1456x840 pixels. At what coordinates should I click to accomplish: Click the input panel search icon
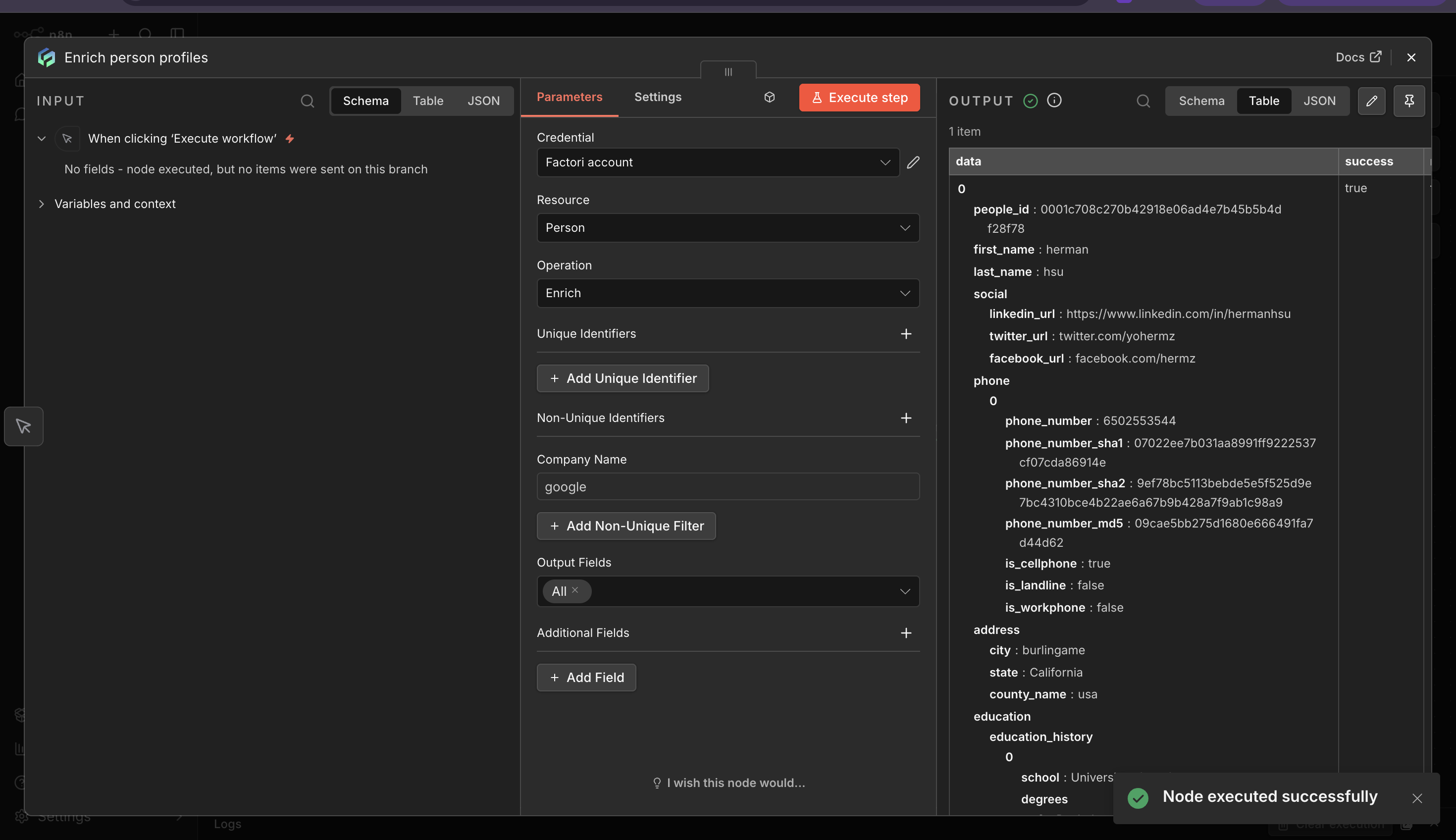pyautogui.click(x=308, y=101)
